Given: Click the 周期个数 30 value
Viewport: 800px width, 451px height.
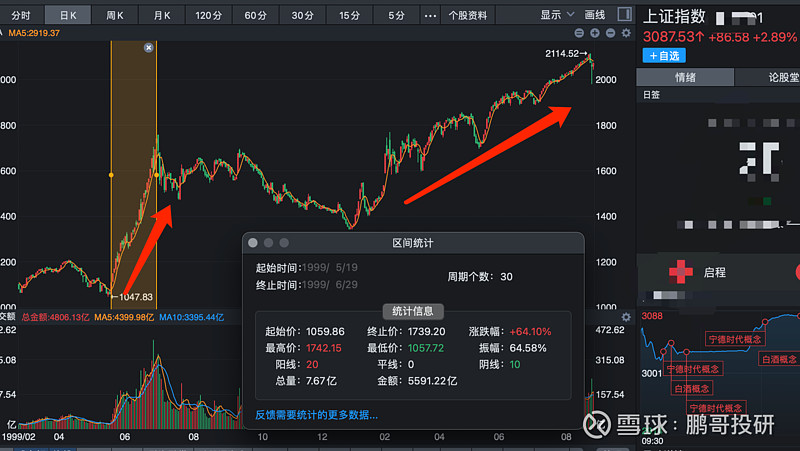Looking at the screenshot, I should [506, 277].
